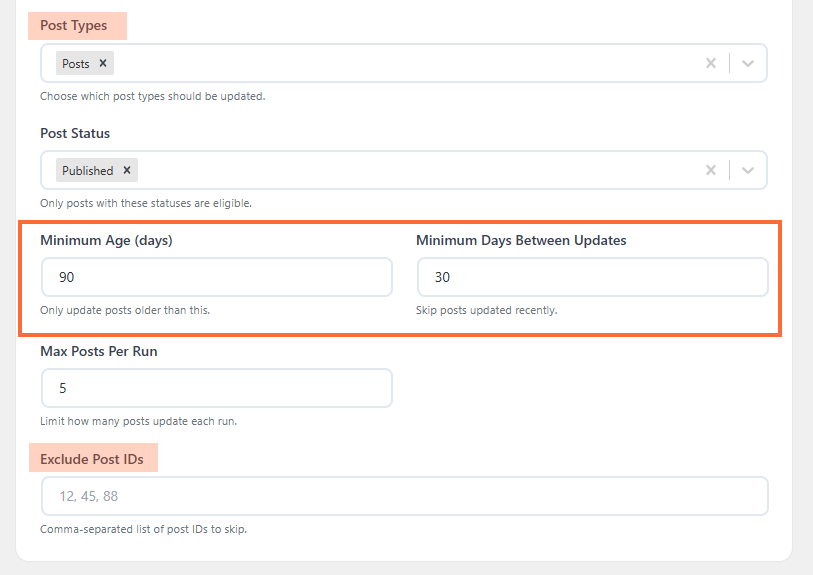Focus the Minimum Age (days) input
Screen dimensions: 813x575
point(217,277)
